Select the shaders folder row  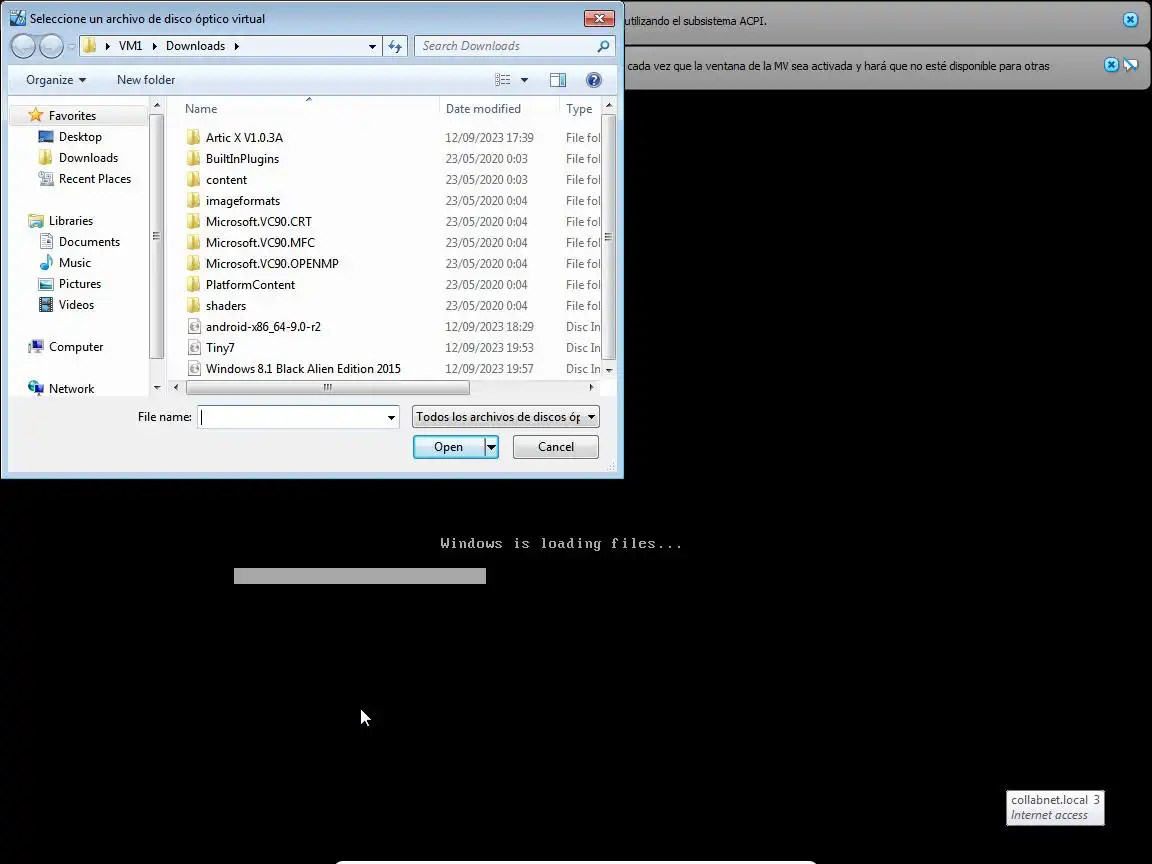pyautogui.click(x=393, y=306)
